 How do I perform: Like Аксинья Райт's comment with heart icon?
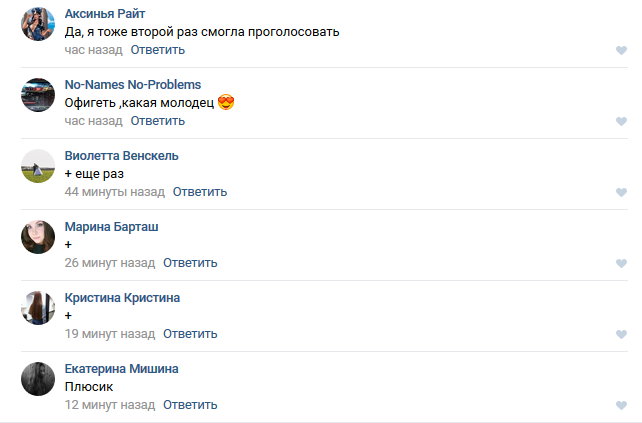(x=621, y=50)
